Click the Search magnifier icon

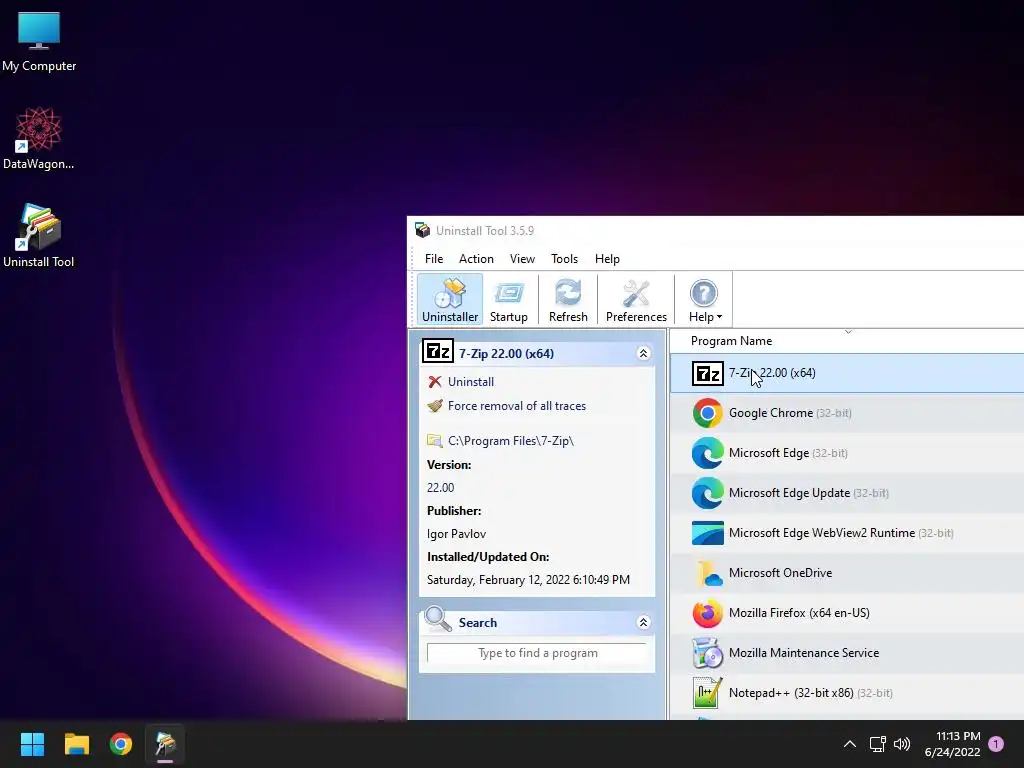438,620
